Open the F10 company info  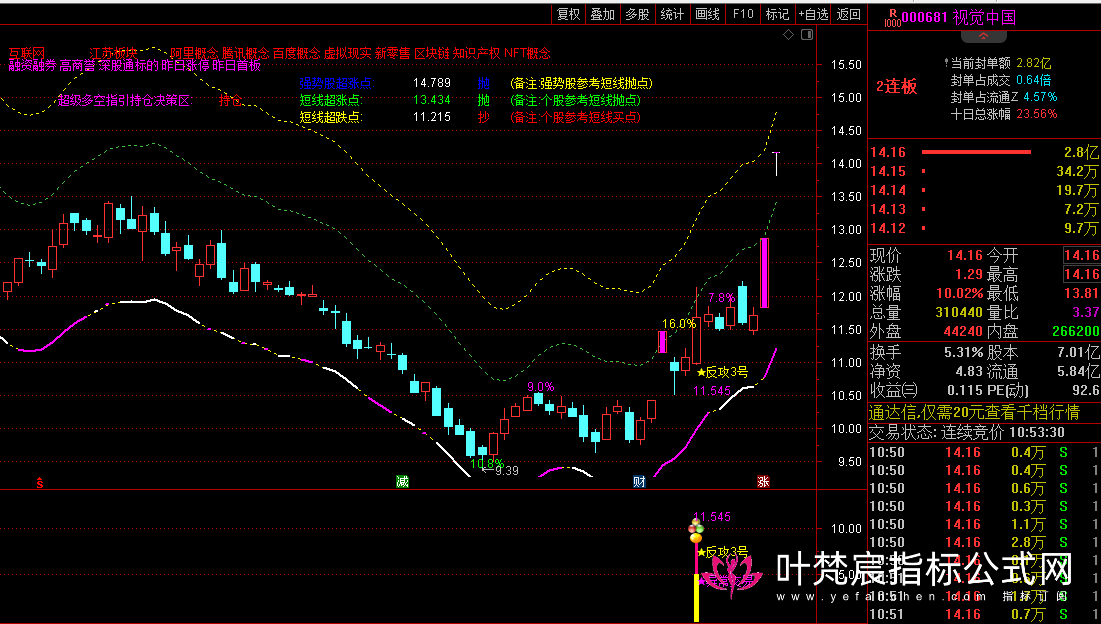click(743, 14)
